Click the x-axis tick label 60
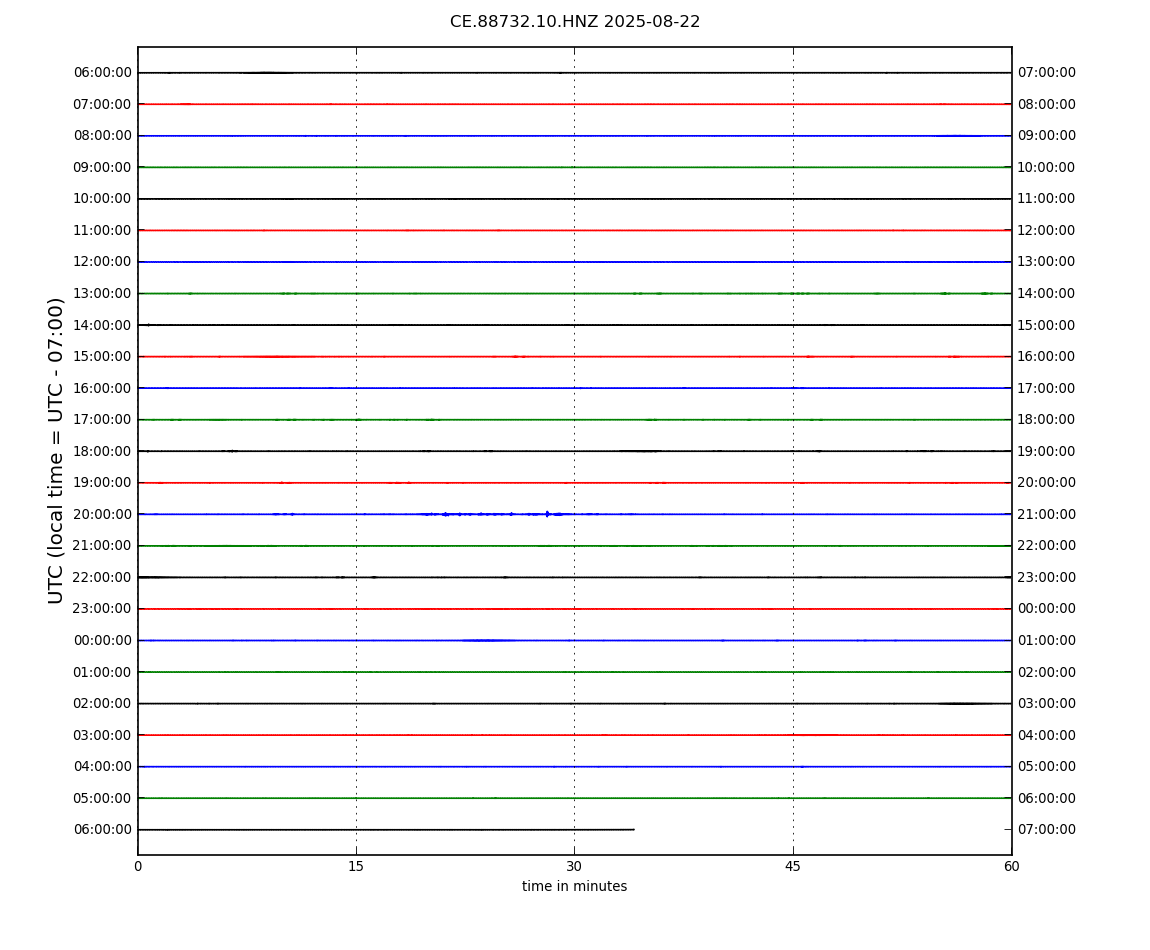The width and height of the screenshot is (1150, 950). pyautogui.click(x=1011, y=866)
